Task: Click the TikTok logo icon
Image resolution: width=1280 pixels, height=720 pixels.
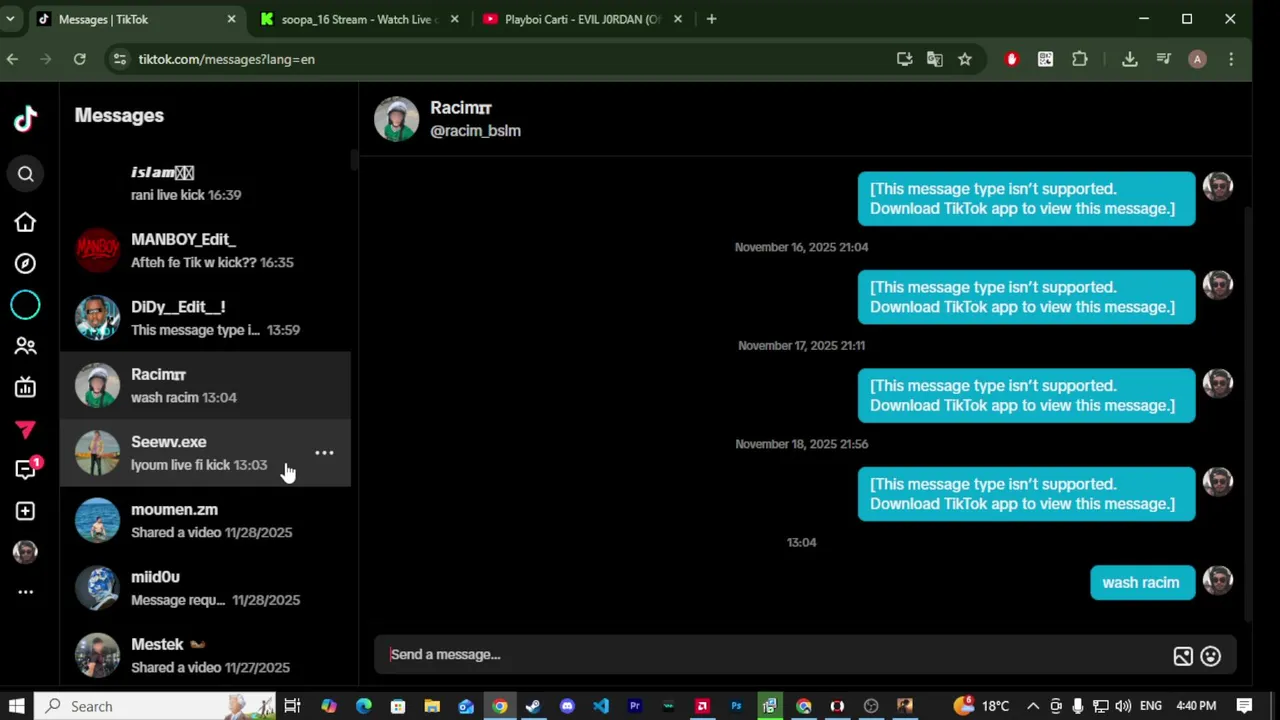Action: [25, 119]
